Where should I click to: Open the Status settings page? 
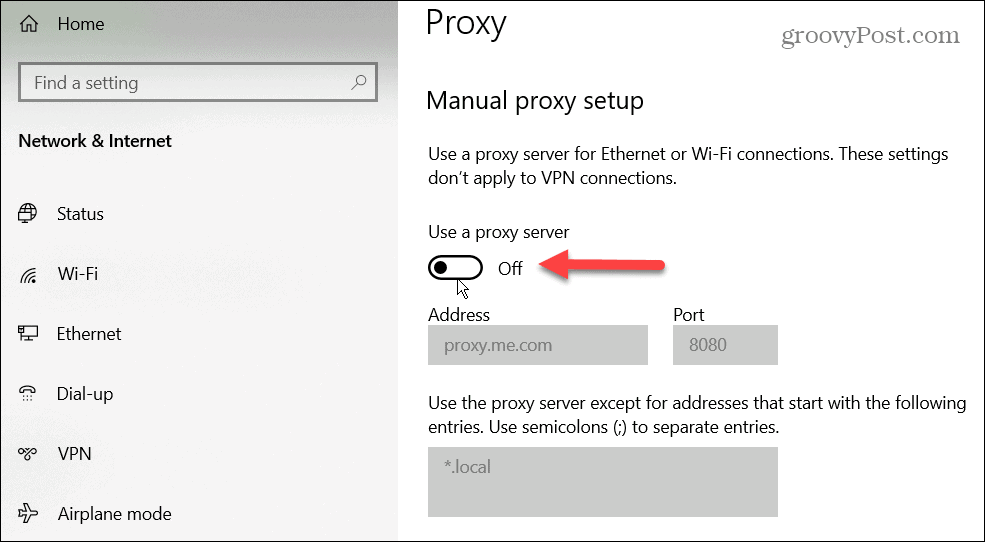tap(80, 214)
